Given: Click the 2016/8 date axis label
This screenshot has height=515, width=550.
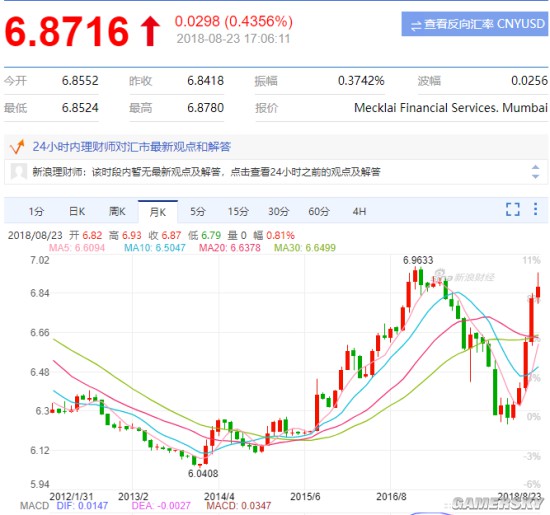Looking at the screenshot, I should tap(391, 497).
